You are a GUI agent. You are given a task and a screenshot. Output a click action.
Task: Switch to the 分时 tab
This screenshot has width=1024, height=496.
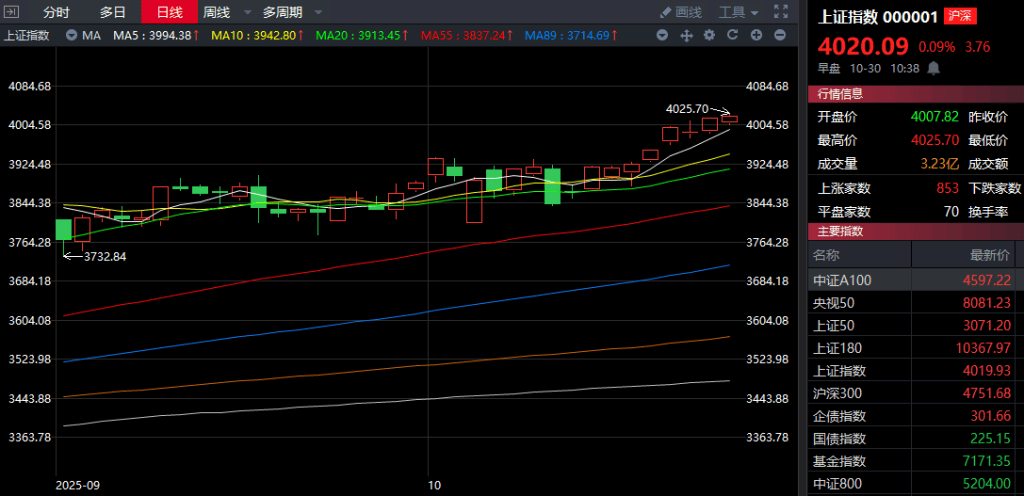click(x=56, y=12)
